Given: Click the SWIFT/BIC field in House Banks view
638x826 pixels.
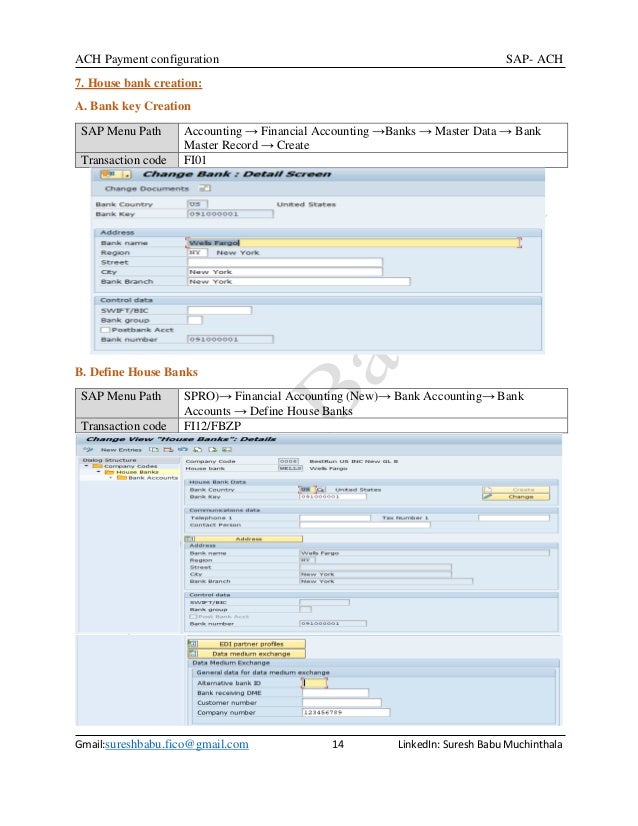Looking at the screenshot, I should 325,602.
